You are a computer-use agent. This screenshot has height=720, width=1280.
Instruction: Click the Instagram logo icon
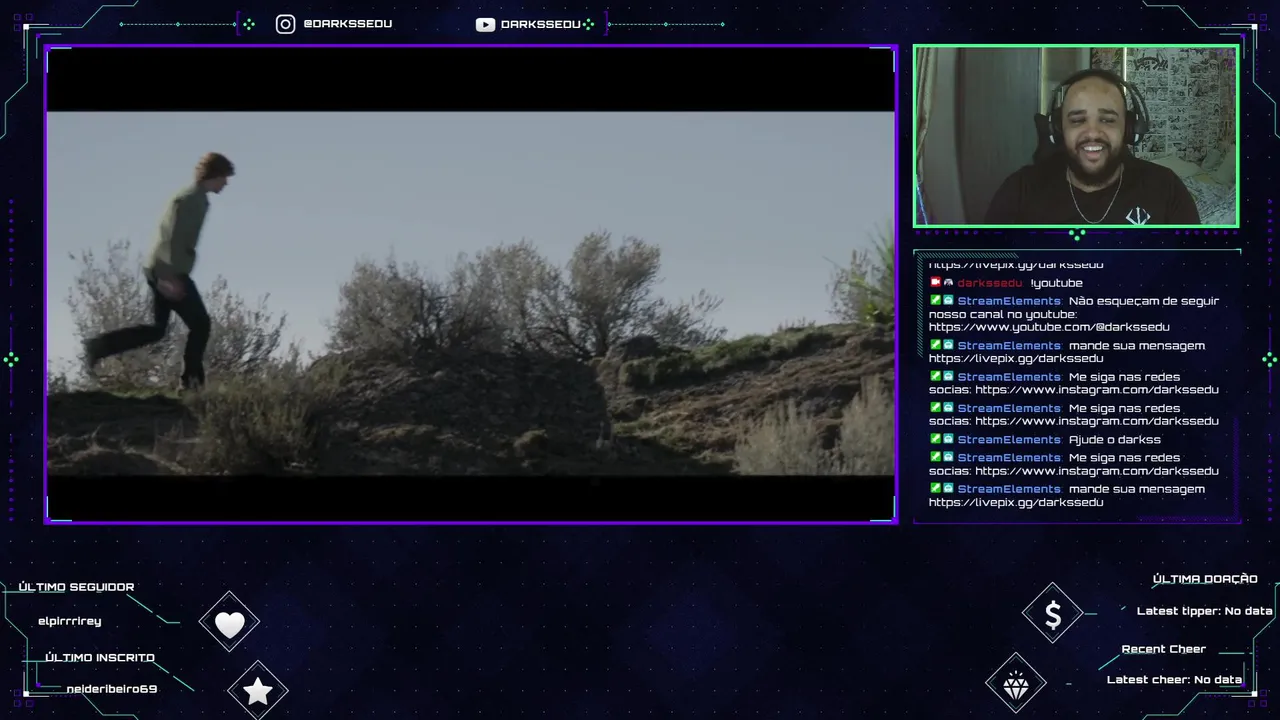285,24
